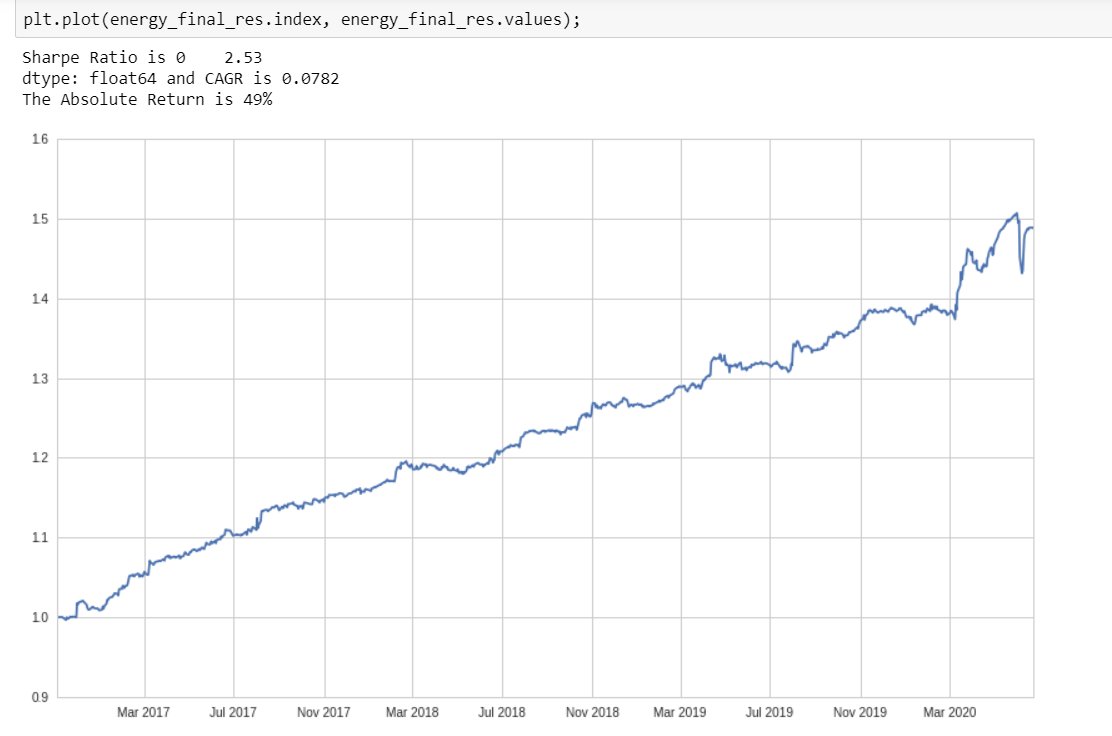1112x736 pixels.
Task: Click the Nov 2018 x-axis label
Action: [x=592, y=712]
